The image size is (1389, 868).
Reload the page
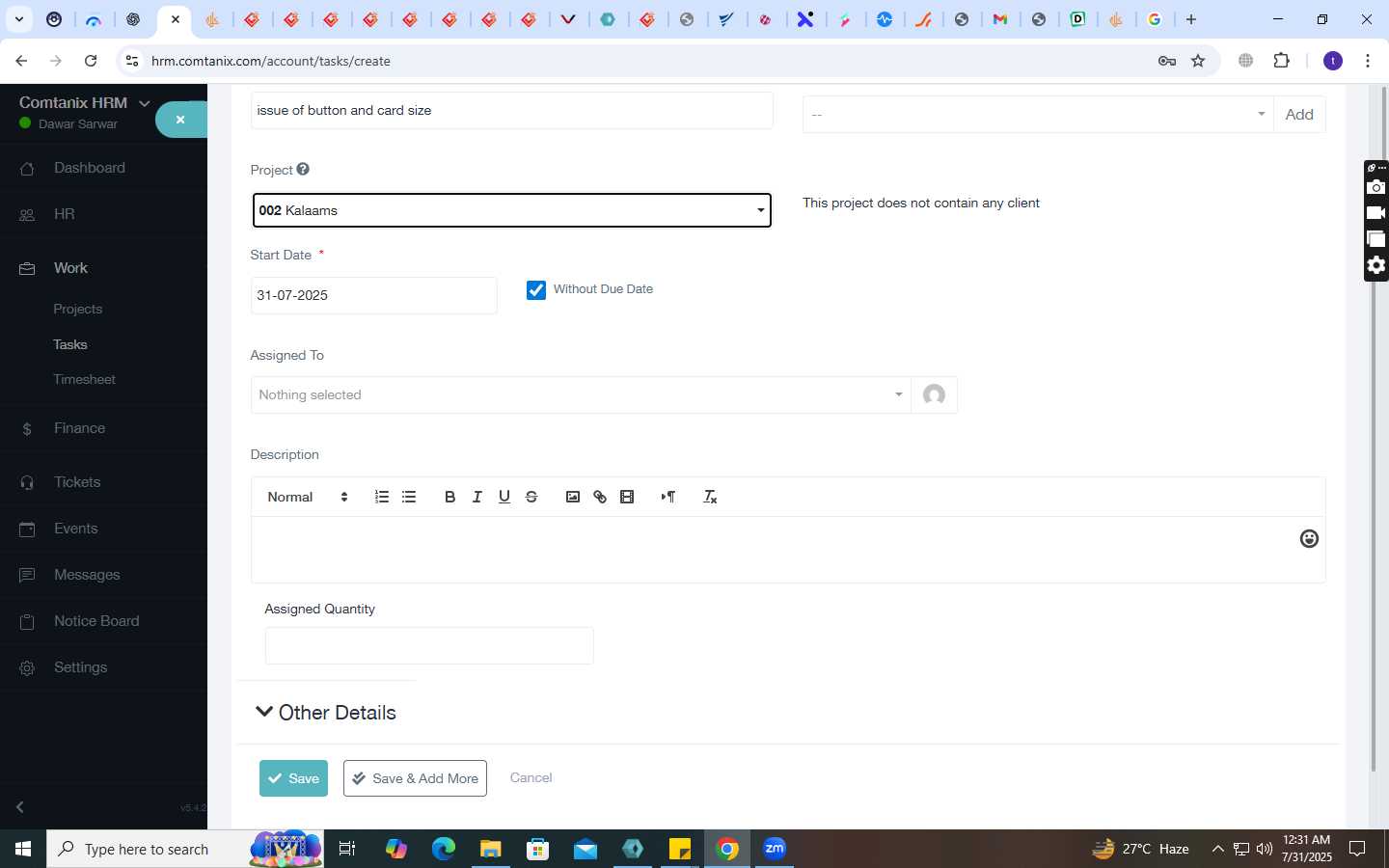point(91,61)
